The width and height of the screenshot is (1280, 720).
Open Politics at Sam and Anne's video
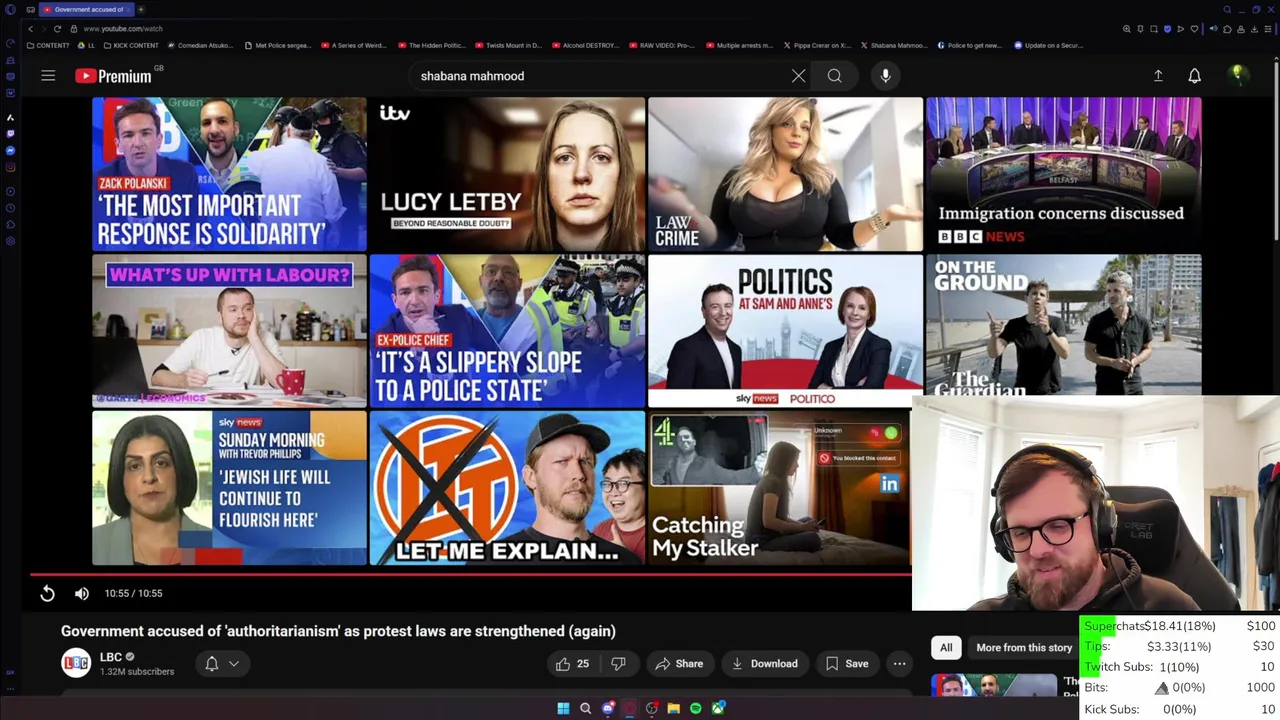(x=785, y=331)
